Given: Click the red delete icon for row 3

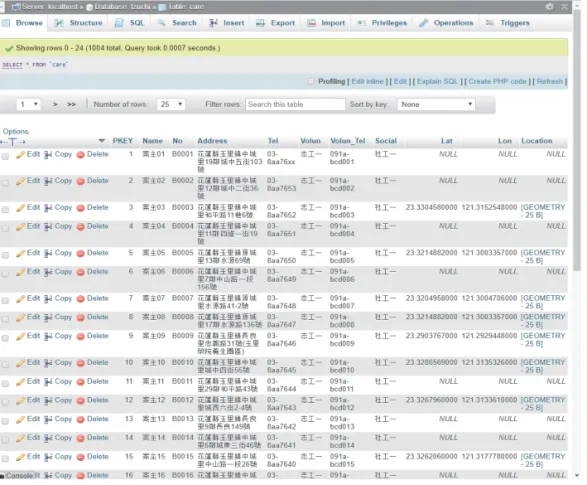Looking at the screenshot, I should point(80,208).
